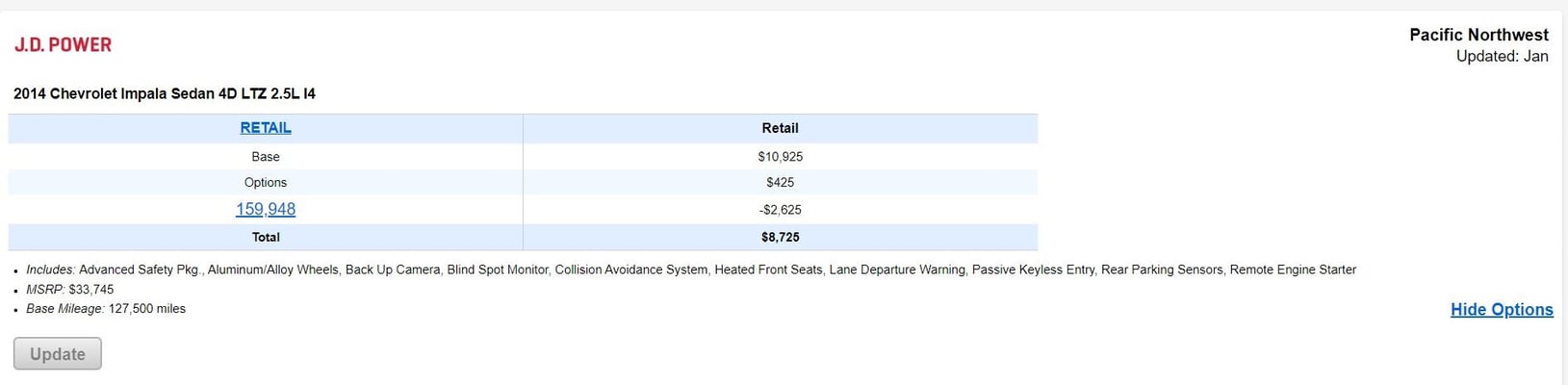The width and height of the screenshot is (1568, 385).
Task: Click Collision Avoidance System in the Includes list
Action: coord(630,269)
